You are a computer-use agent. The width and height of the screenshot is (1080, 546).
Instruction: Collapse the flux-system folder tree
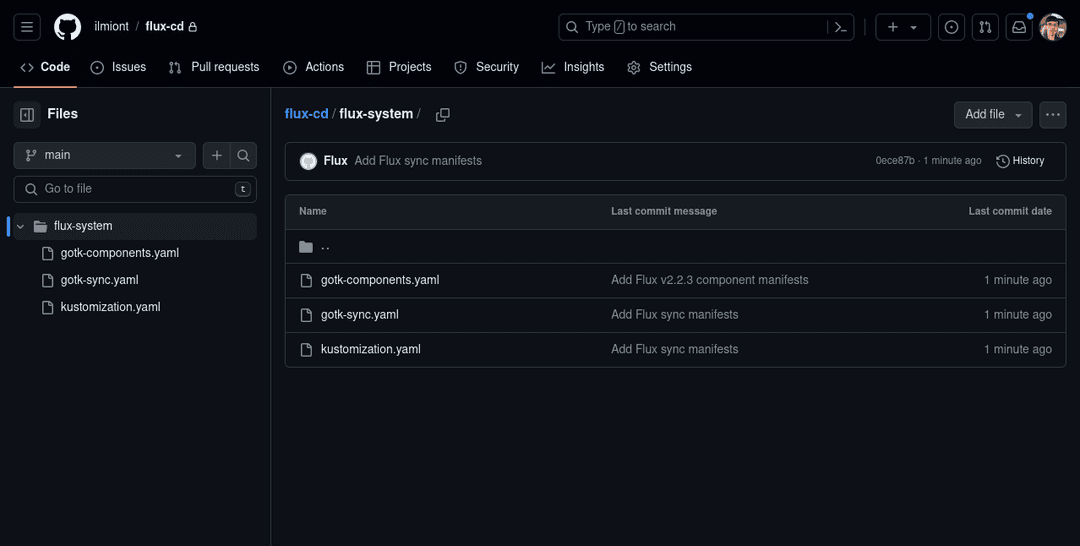pyautogui.click(x=20, y=226)
